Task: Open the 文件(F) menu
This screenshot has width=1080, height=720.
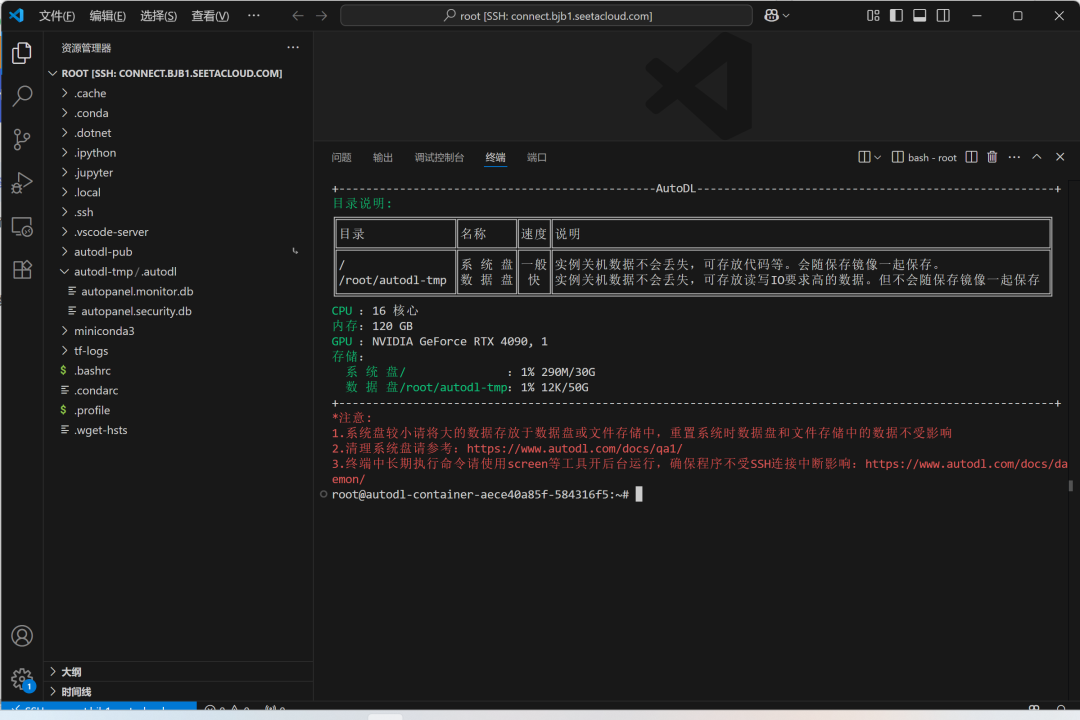Action: (x=56, y=15)
